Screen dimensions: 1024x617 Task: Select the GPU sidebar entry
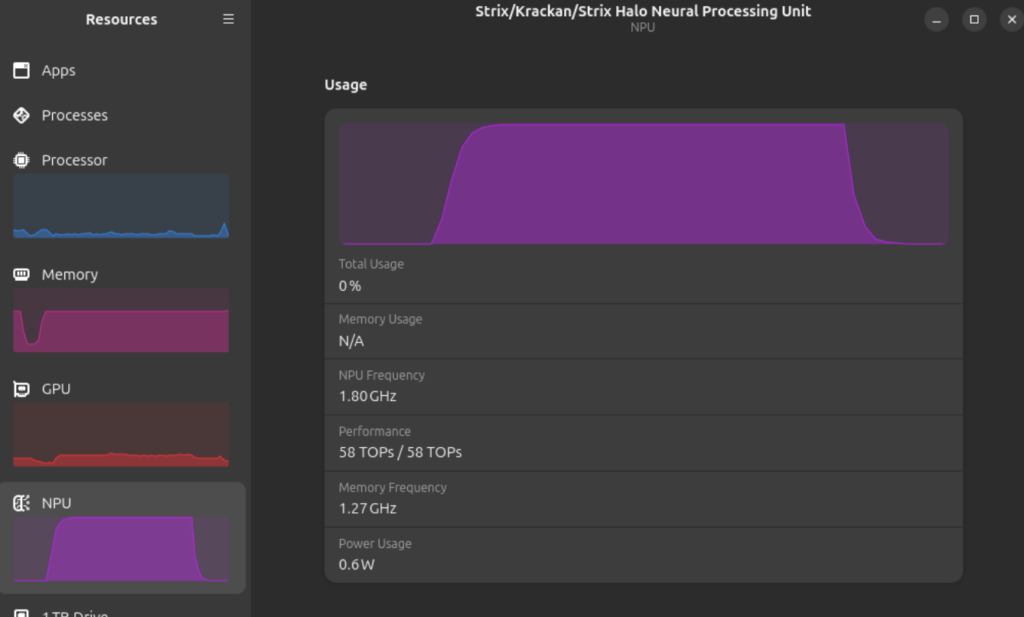point(123,424)
